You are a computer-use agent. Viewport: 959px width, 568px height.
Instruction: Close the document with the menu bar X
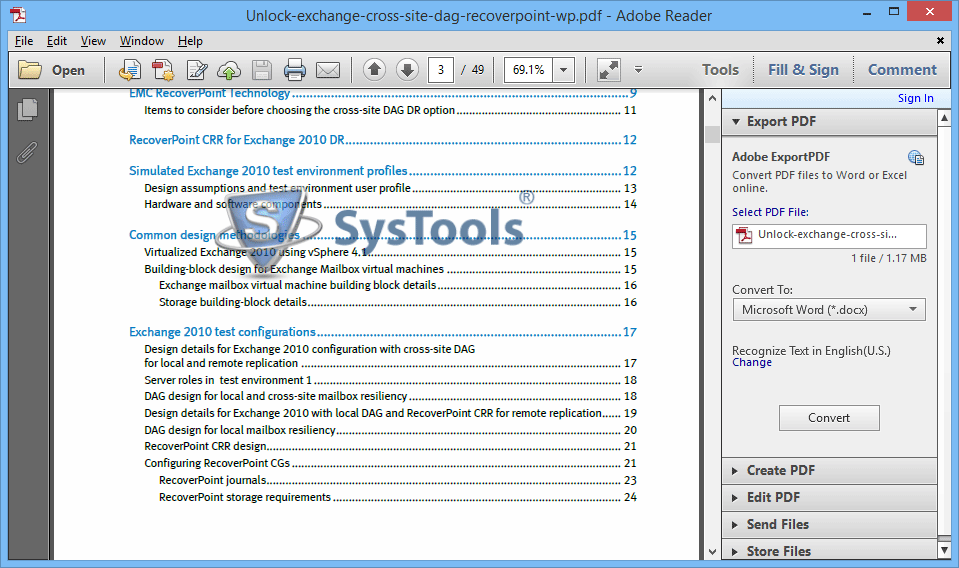pyautogui.click(x=940, y=40)
